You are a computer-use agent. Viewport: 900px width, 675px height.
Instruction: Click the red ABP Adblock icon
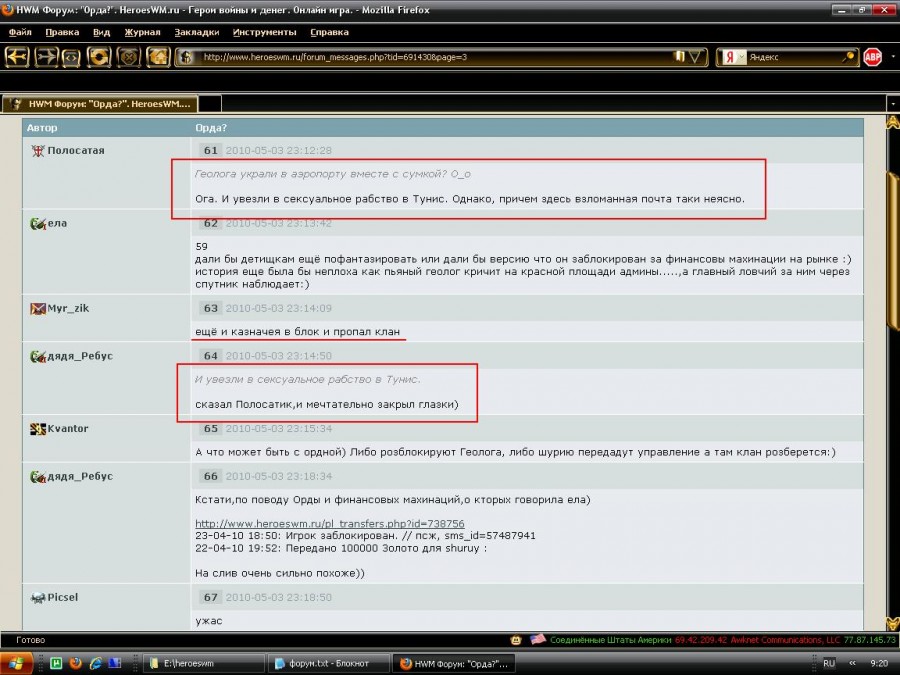pos(873,57)
